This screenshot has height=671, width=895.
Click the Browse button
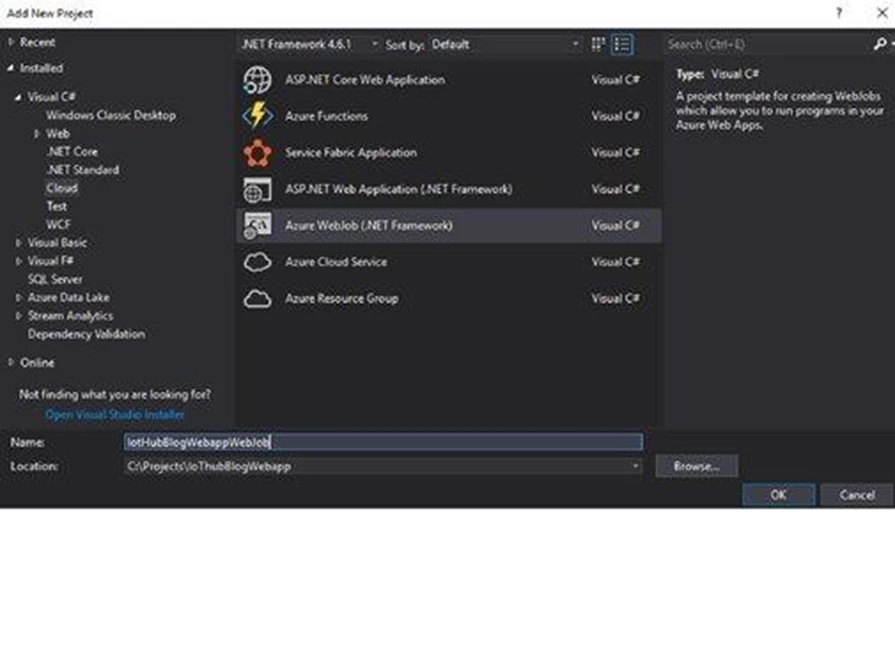[x=696, y=466]
